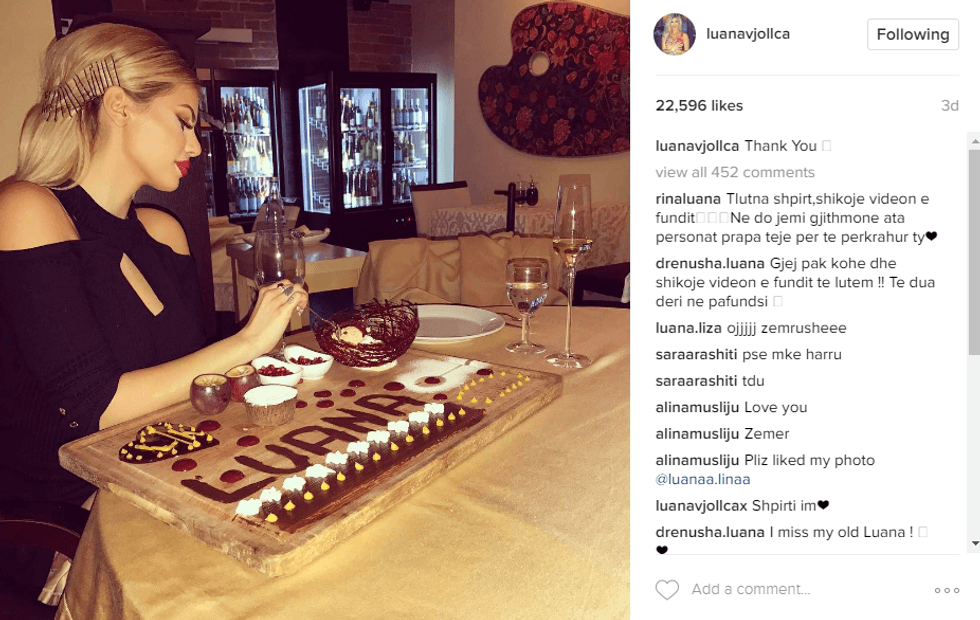This screenshot has height=620, width=980.
Task: Expand view all 452 comments
Action: click(x=735, y=172)
